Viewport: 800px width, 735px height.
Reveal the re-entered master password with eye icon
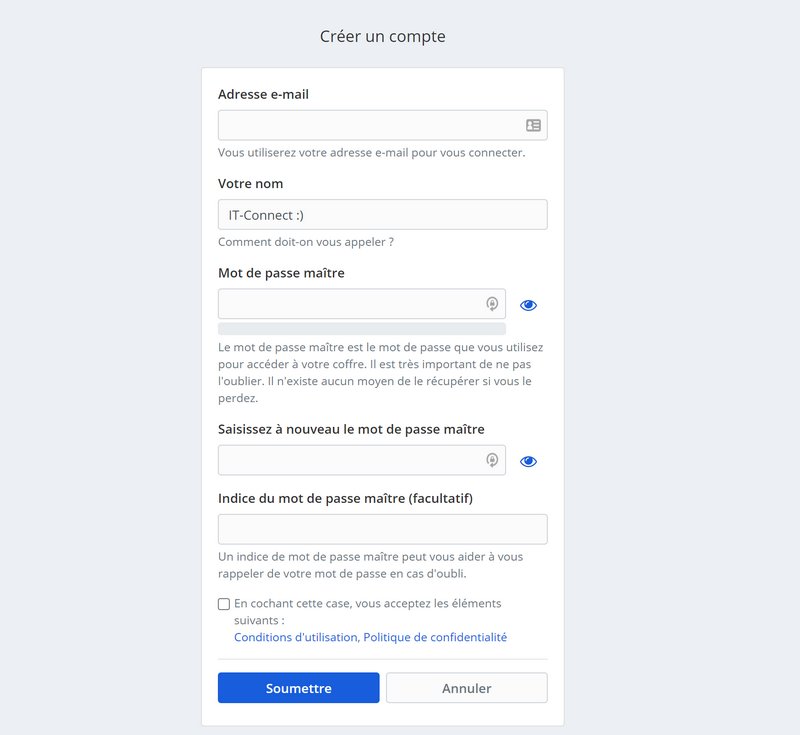coord(529,461)
